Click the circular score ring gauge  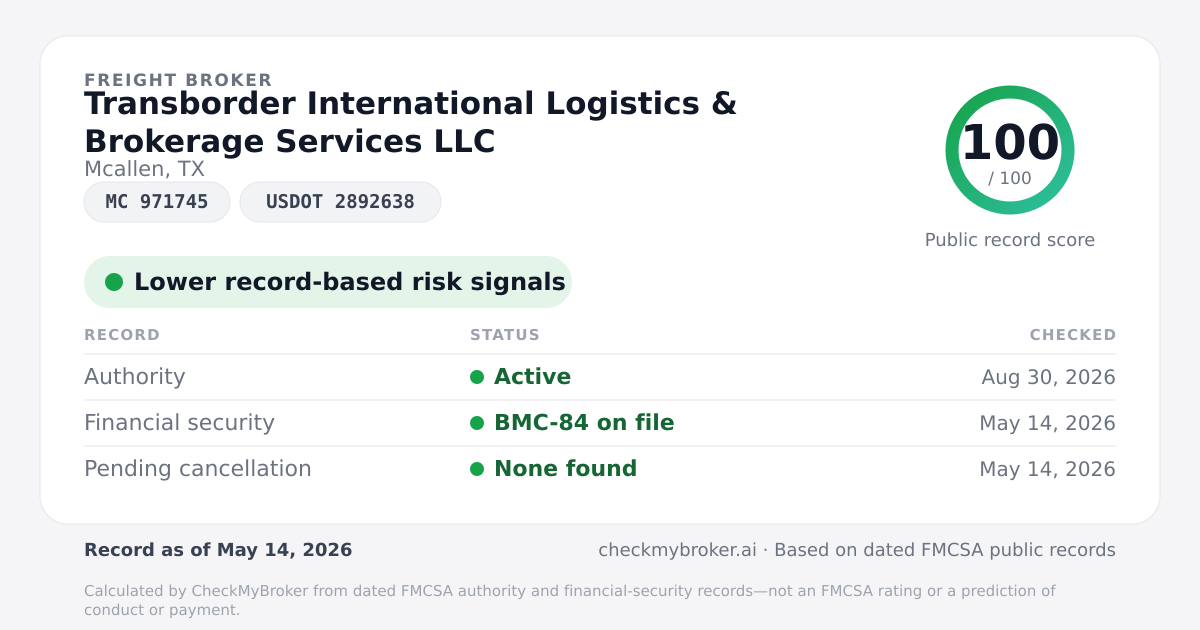tap(1010, 150)
